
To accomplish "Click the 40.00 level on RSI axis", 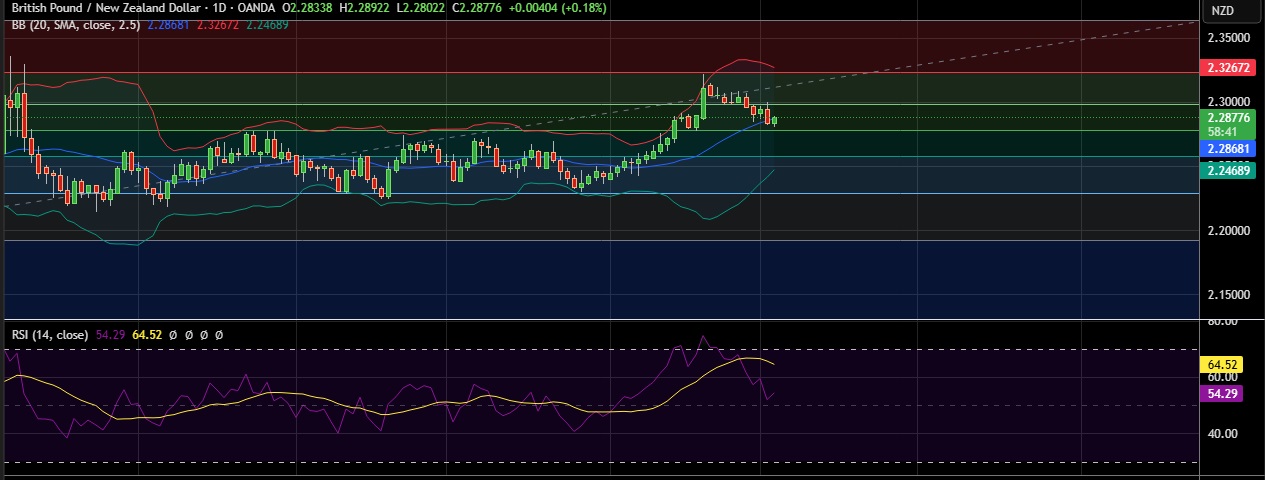I will click(1223, 434).
